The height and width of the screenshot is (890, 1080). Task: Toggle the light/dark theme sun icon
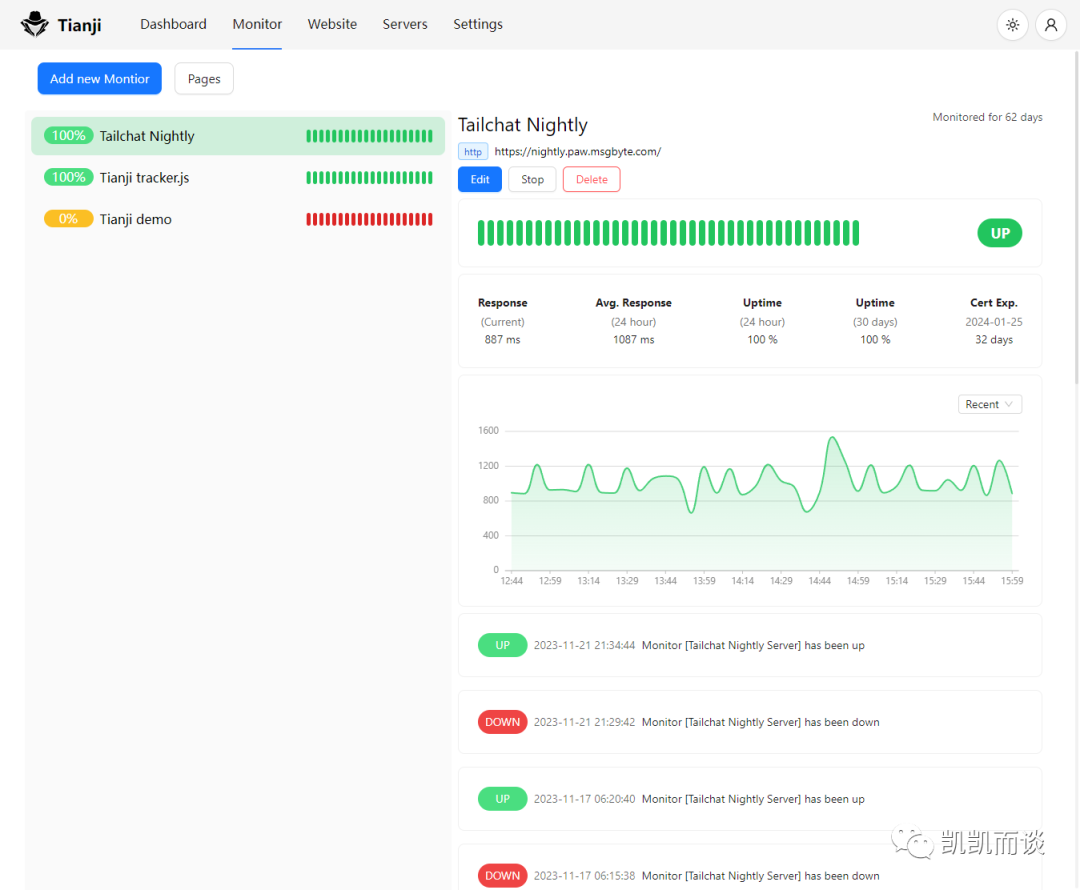click(x=1012, y=25)
